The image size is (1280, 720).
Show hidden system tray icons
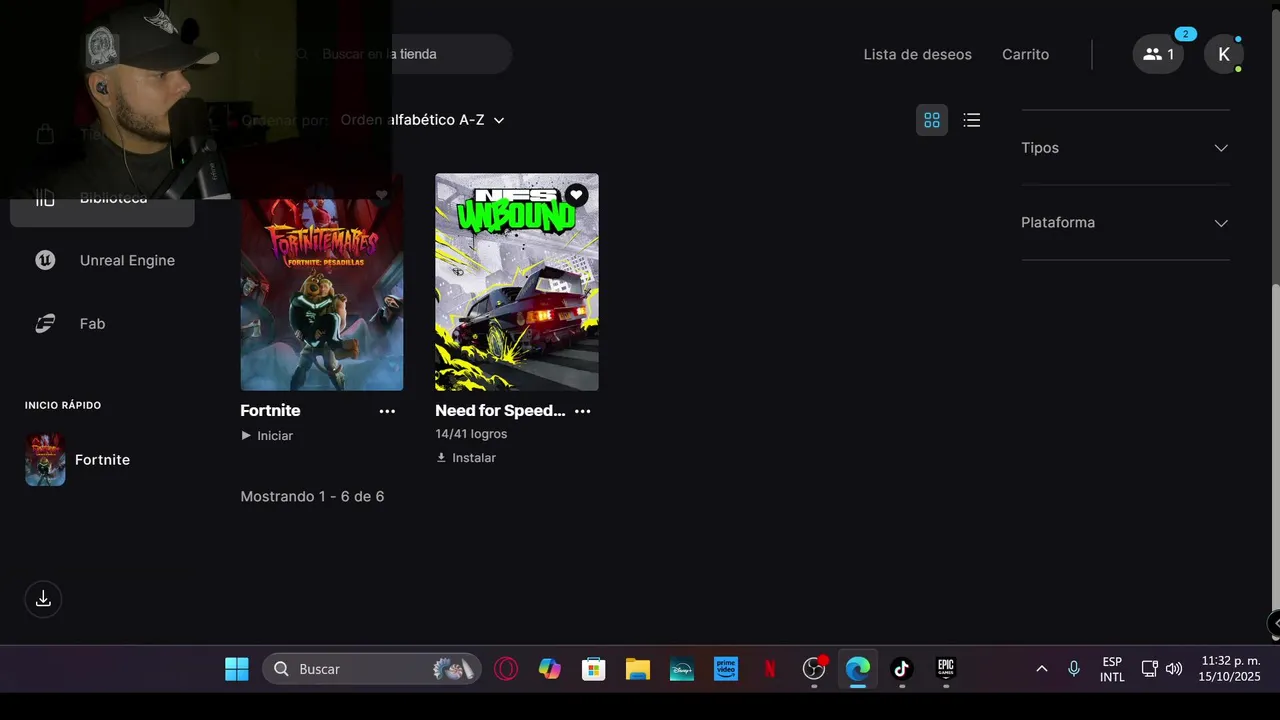click(x=1041, y=669)
